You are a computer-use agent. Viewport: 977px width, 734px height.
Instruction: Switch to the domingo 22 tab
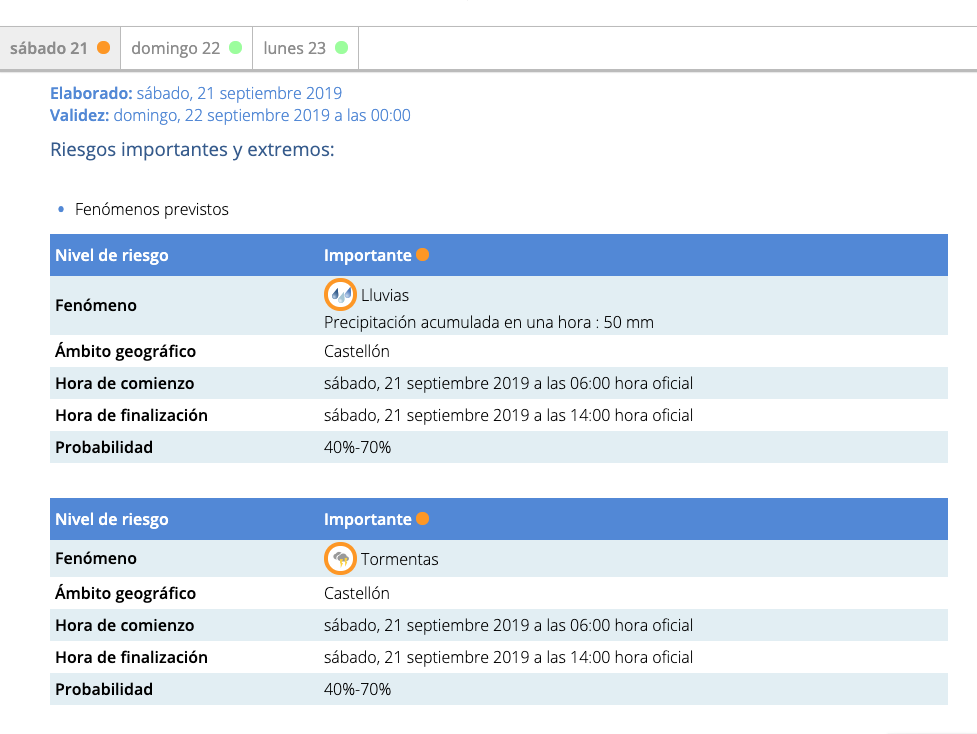pyautogui.click(x=176, y=48)
